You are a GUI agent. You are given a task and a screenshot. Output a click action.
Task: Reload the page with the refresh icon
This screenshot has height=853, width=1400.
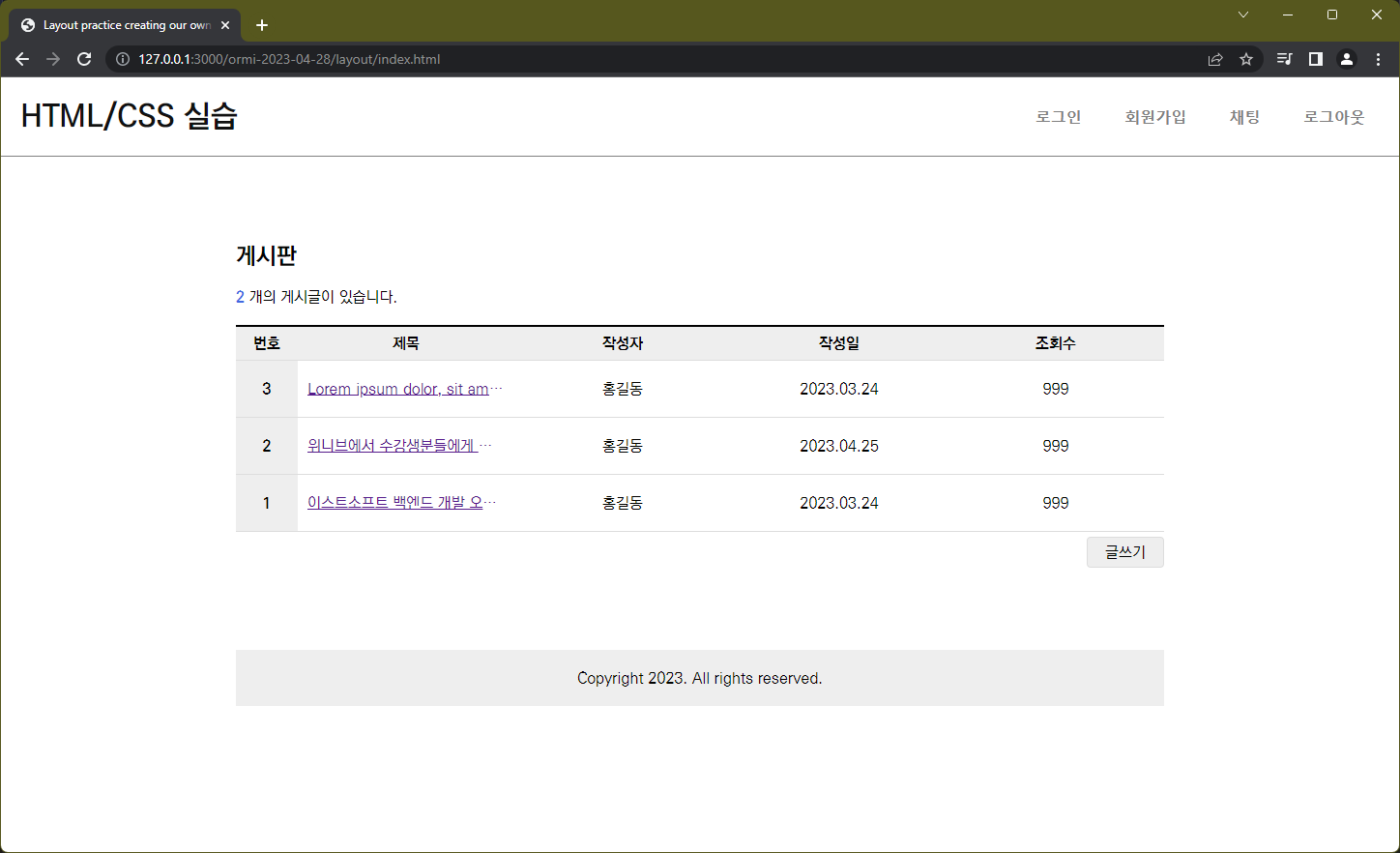point(84,59)
